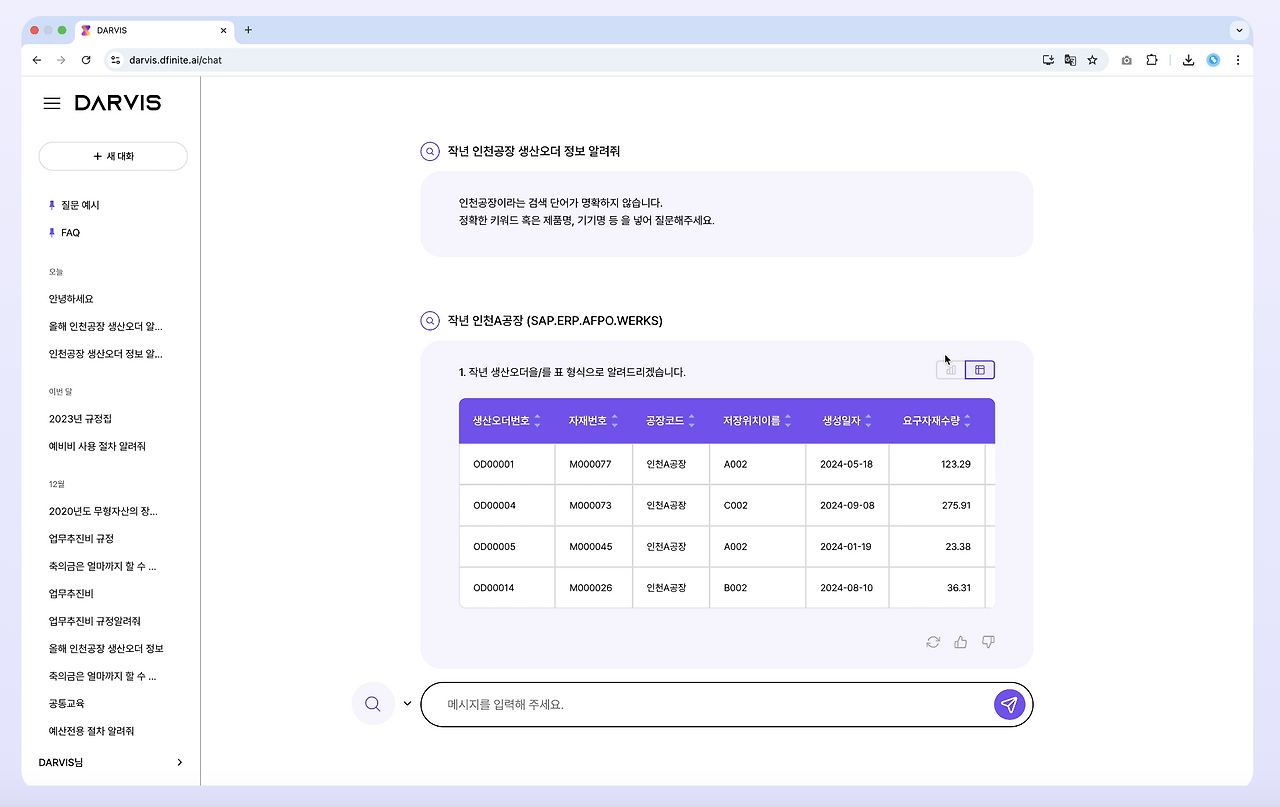Image resolution: width=1280 pixels, height=807 pixels.
Task: Click the 2024-09-08 date cell
Action: coord(847,505)
